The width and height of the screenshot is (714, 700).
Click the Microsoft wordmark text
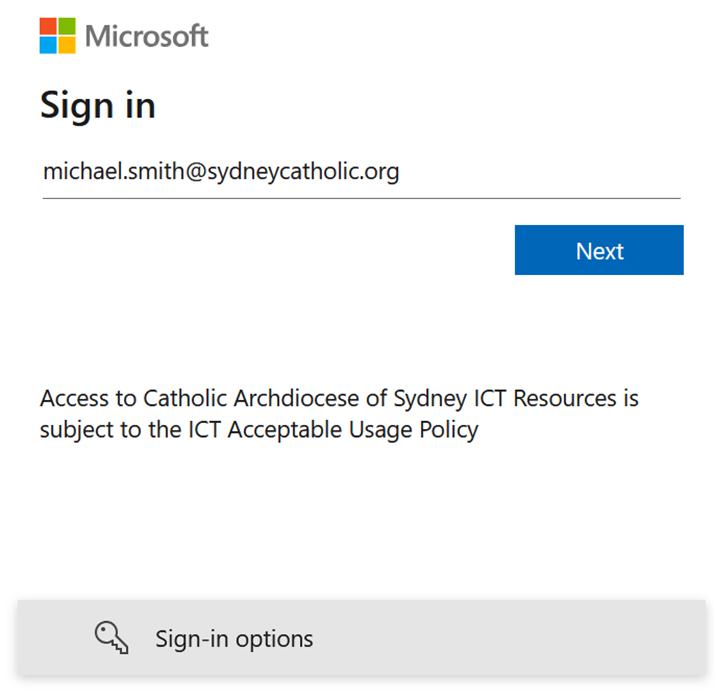147,37
